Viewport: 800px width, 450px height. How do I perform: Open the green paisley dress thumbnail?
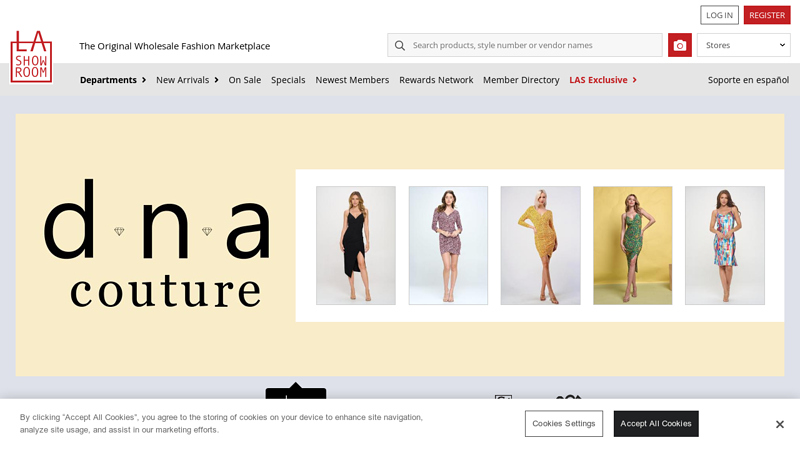point(633,245)
